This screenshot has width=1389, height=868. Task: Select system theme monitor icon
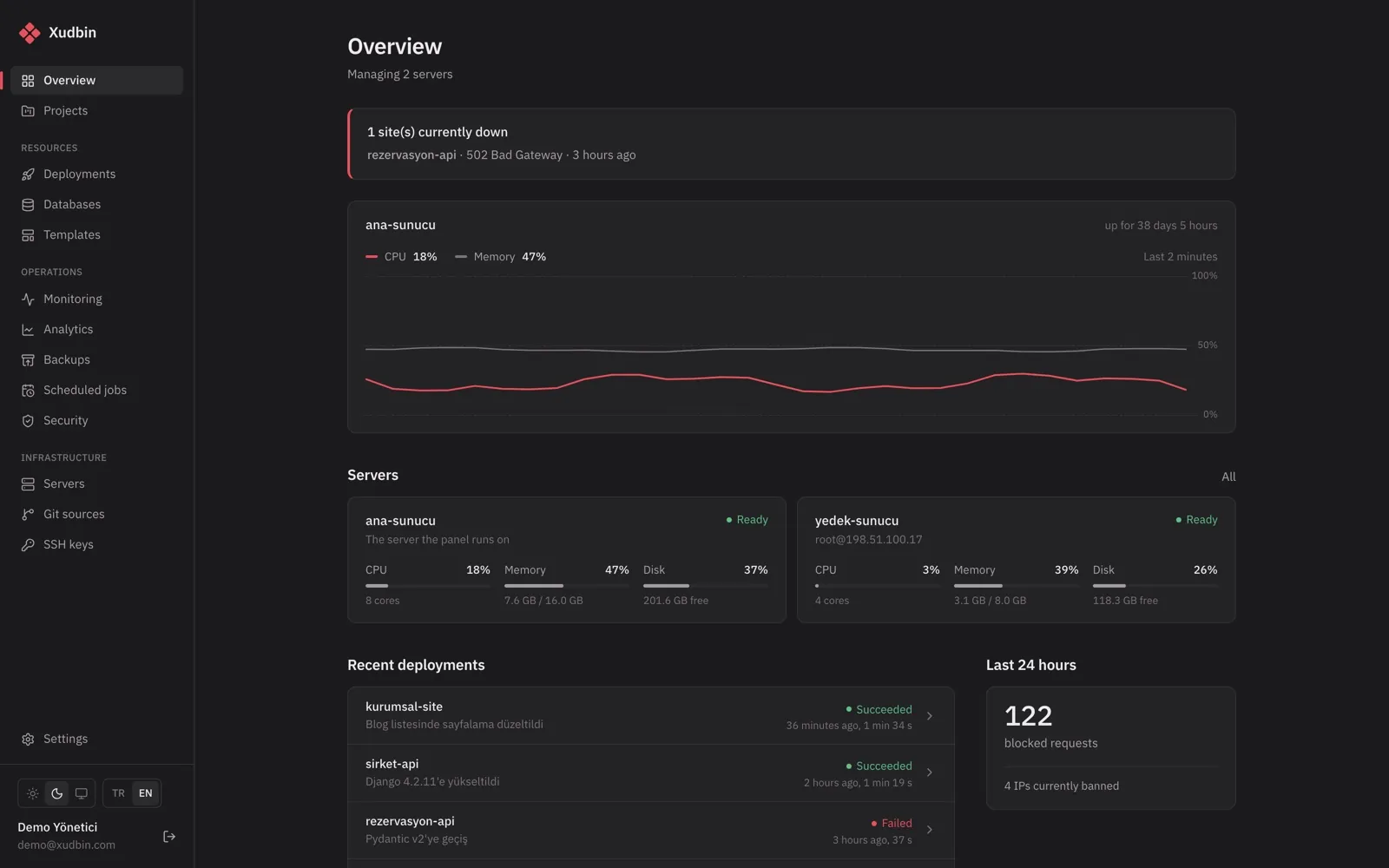[x=82, y=793]
